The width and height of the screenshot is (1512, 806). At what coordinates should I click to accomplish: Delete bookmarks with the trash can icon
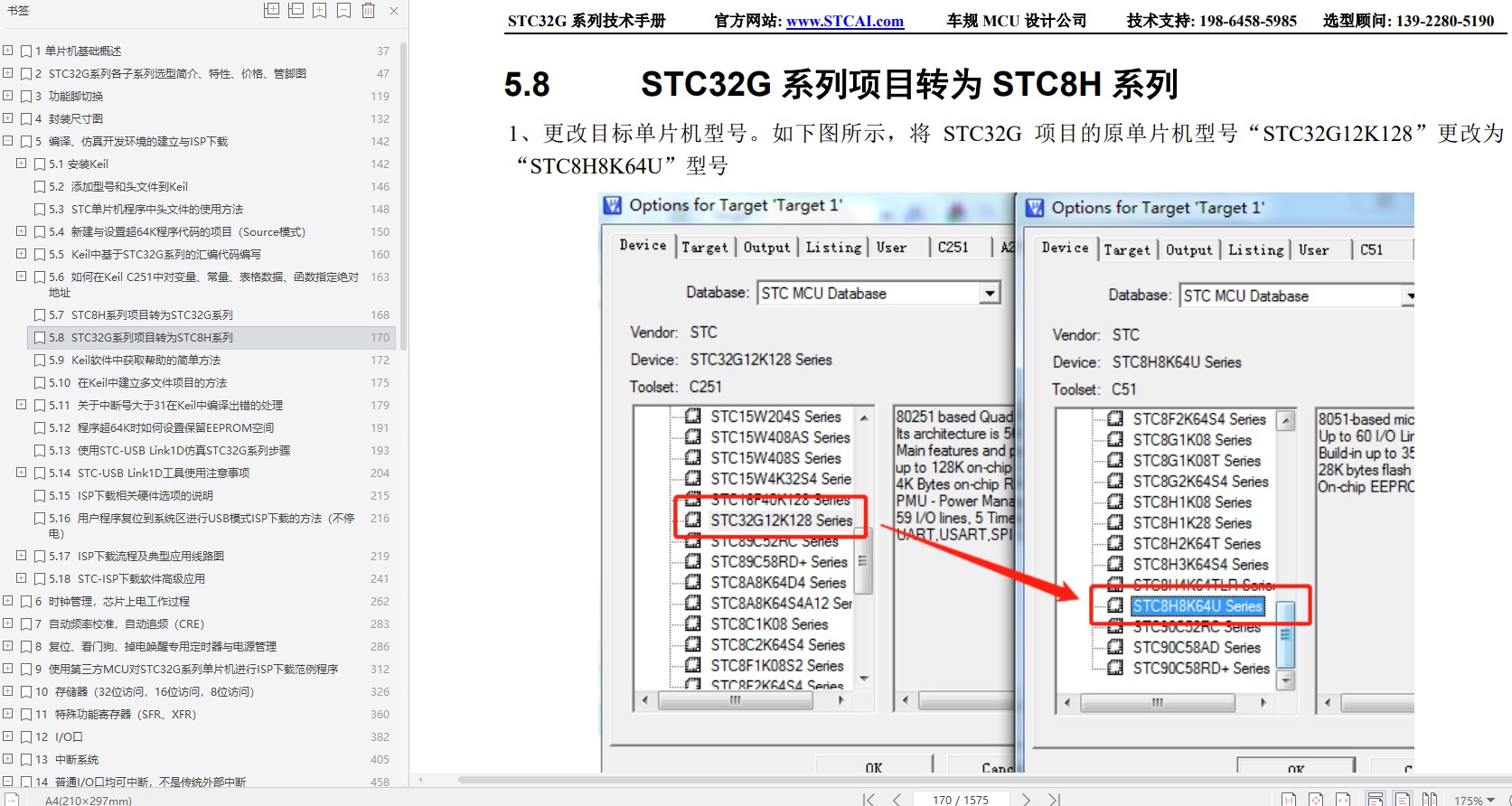tap(369, 10)
